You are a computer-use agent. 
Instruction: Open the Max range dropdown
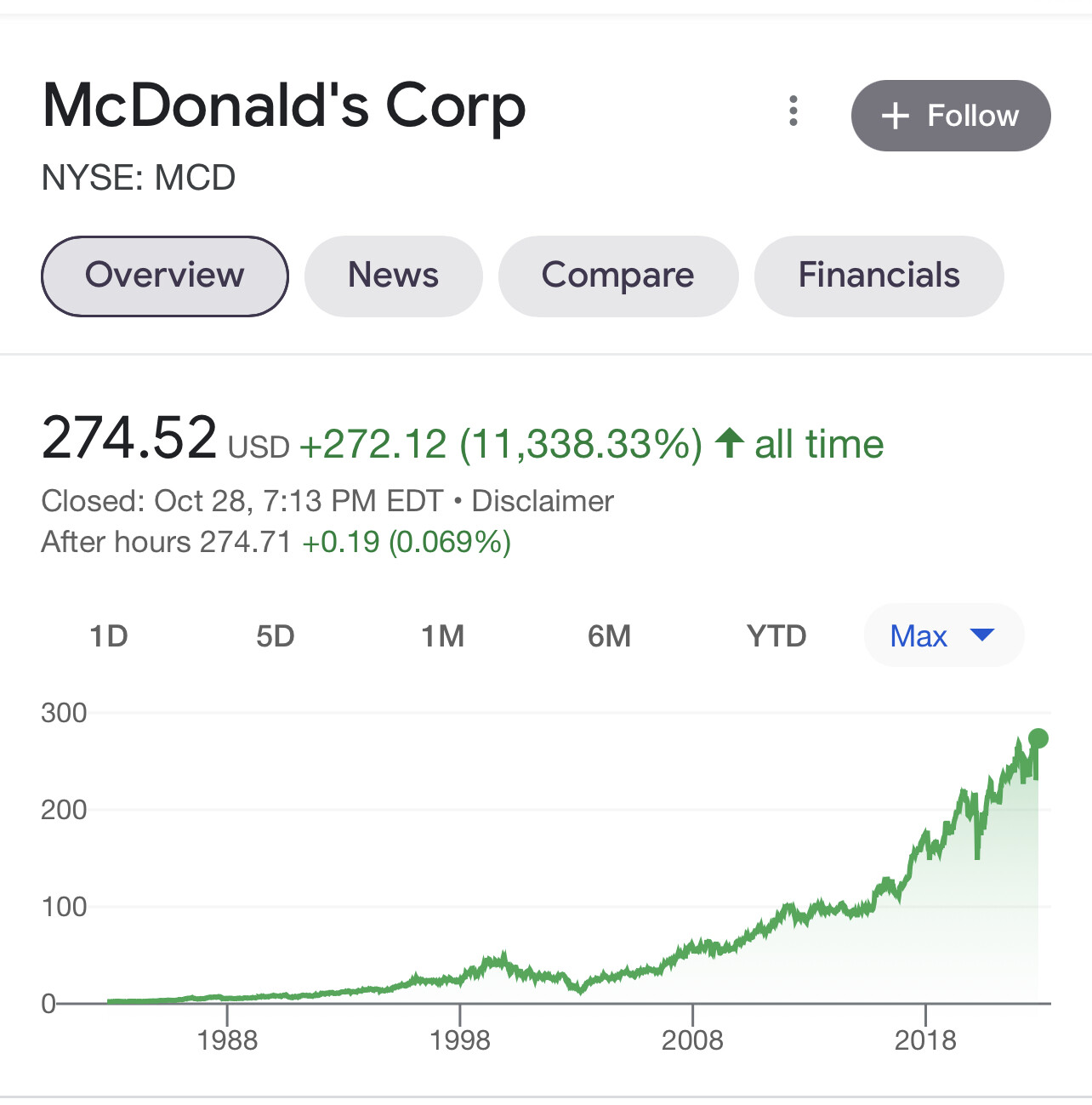tap(942, 635)
